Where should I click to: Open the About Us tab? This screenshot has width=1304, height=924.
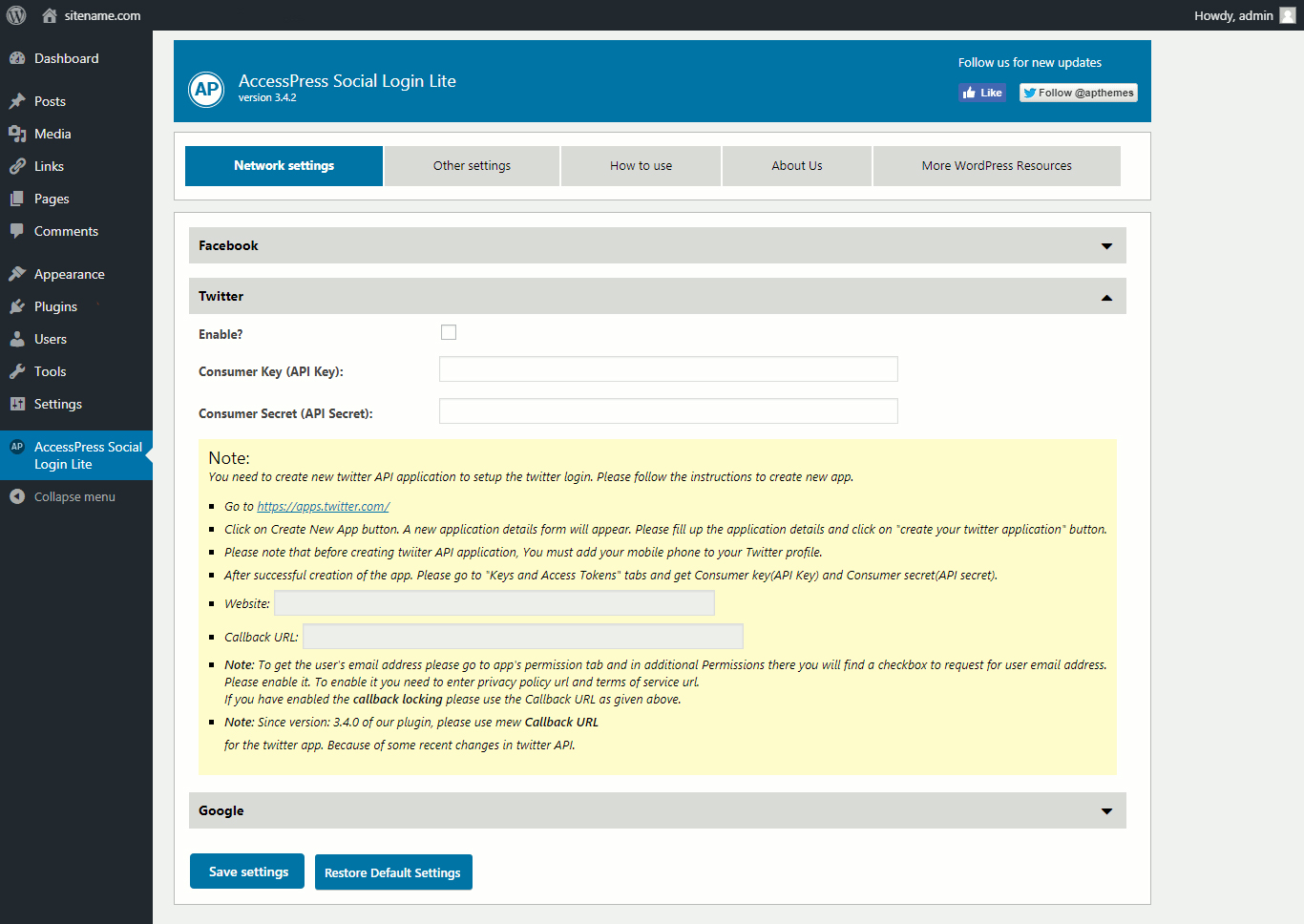pyautogui.click(x=797, y=166)
